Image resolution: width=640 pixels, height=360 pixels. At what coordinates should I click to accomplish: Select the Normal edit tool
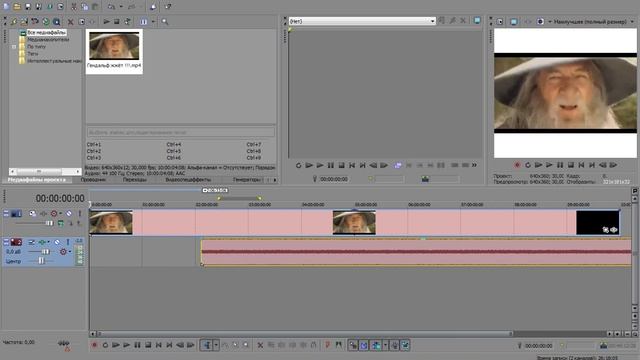point(207,345)
